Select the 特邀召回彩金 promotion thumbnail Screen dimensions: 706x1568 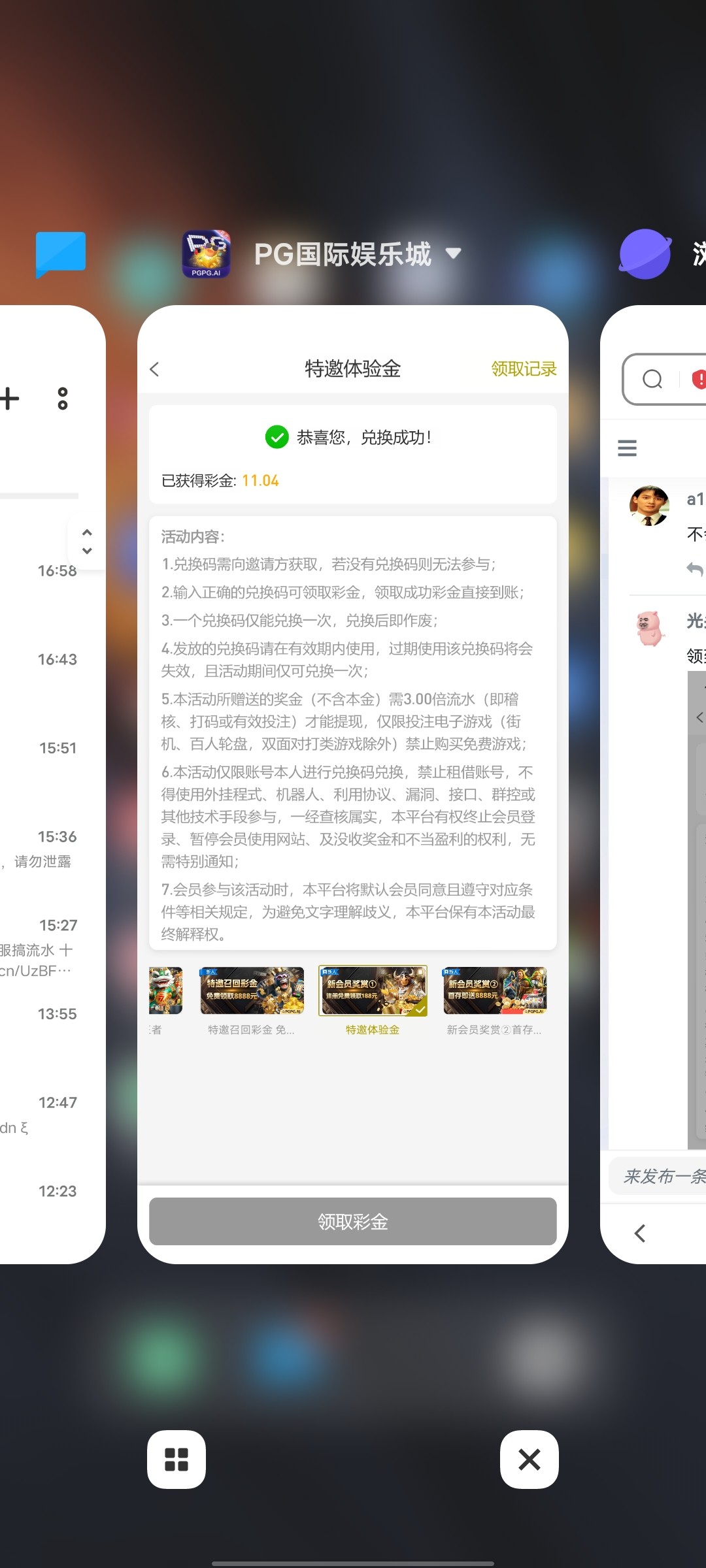pyautogui.click(x=252, y=991)
